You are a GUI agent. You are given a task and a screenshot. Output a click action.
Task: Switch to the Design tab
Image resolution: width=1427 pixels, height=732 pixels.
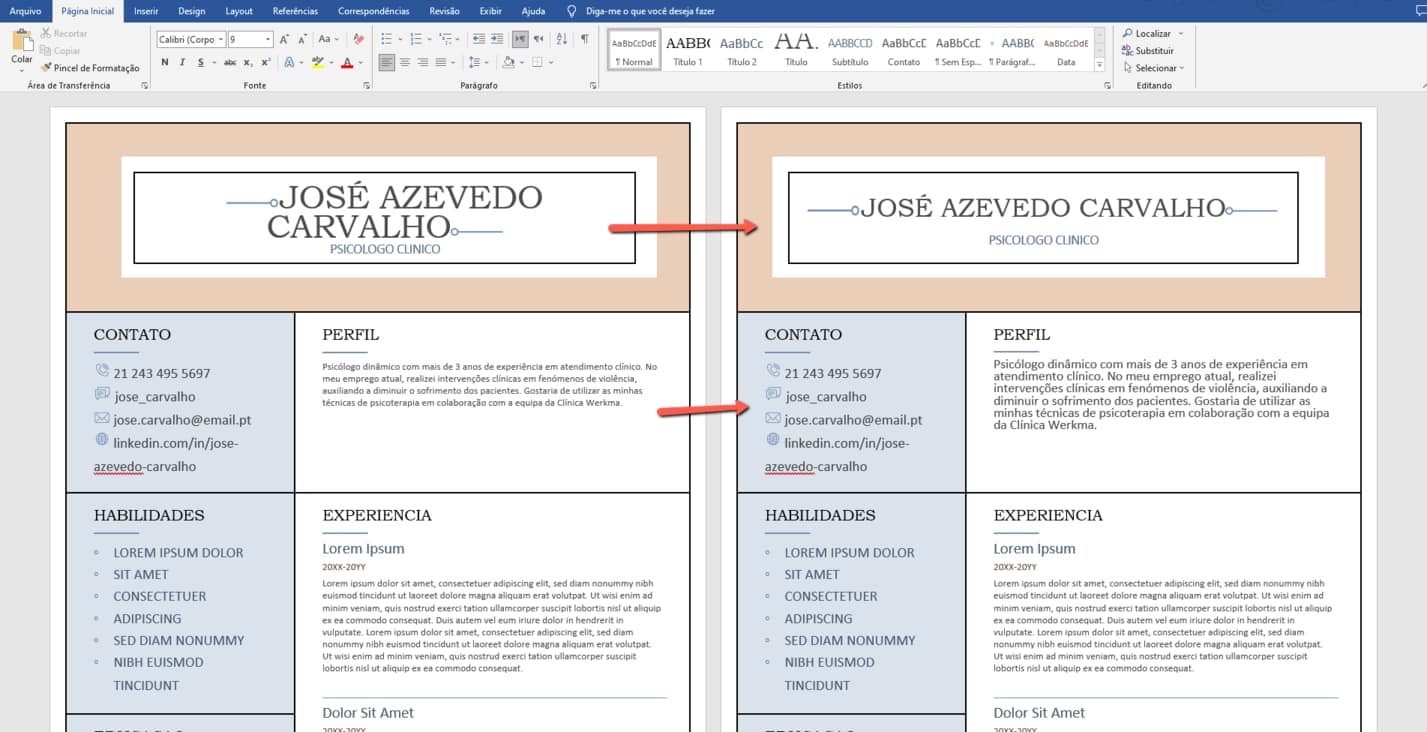pos(191,11)
